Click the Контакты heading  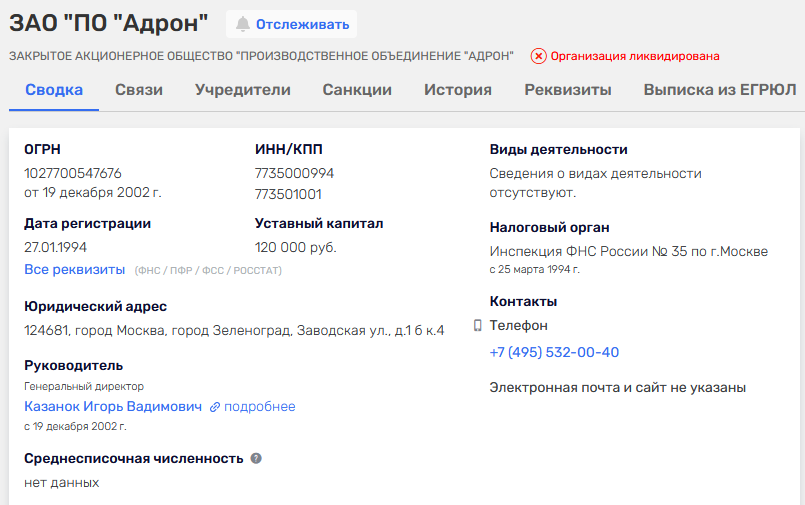tap(523, 301)
